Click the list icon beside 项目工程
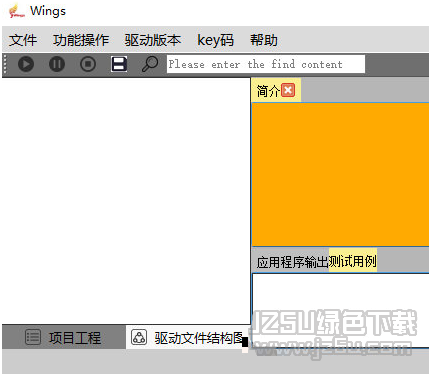This screenshot has width=430, height=374. coord(33,337)
